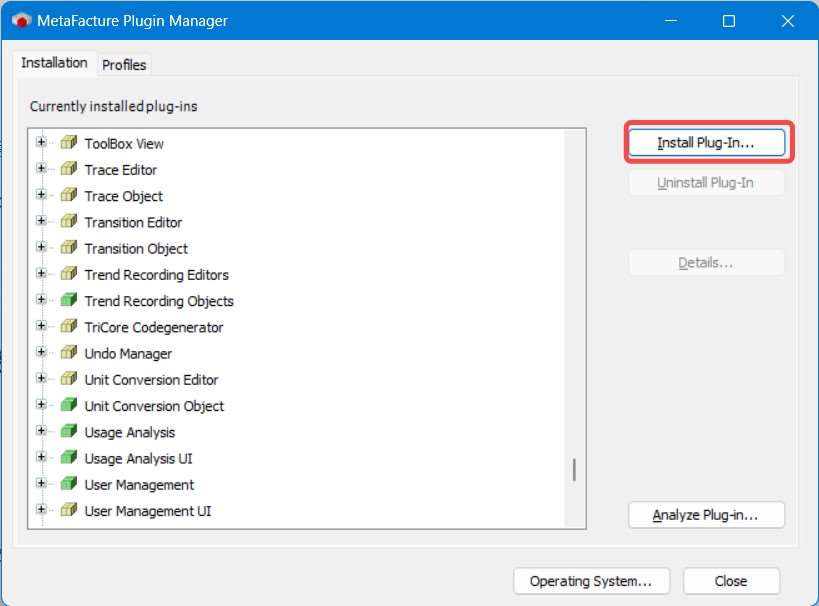This screenshot has height=606, width=819.
Task: Click the Trace Object plug-in icon
Action: (69, 194)
